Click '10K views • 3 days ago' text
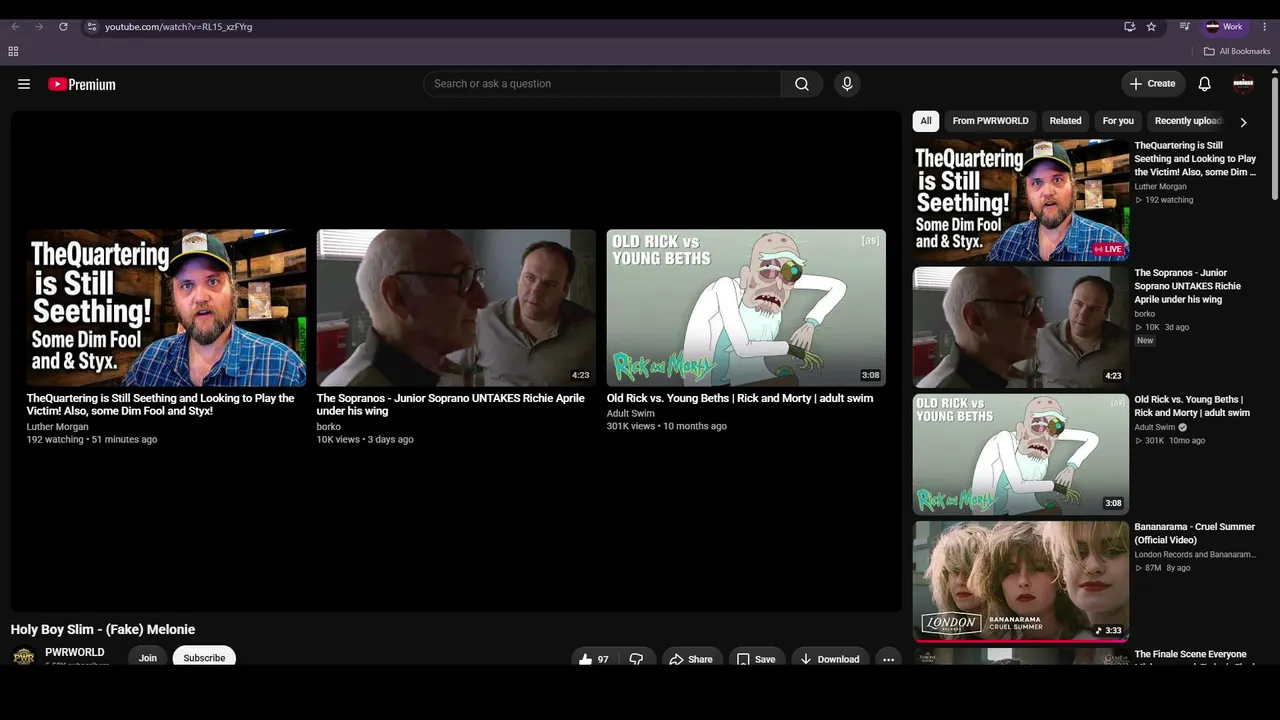The width and height of the screenshot is (1280, 720). click(365, 439)
